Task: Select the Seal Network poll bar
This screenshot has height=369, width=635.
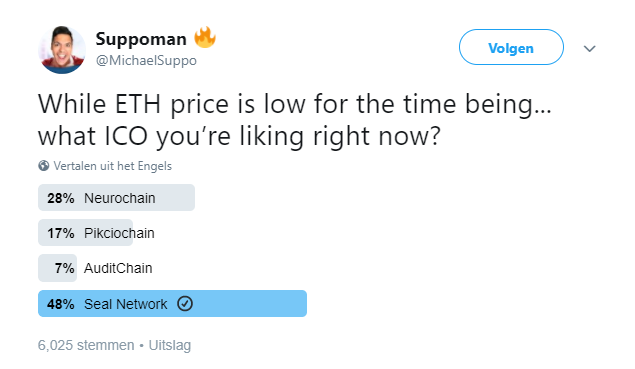Action: click(x=173, y=303)
